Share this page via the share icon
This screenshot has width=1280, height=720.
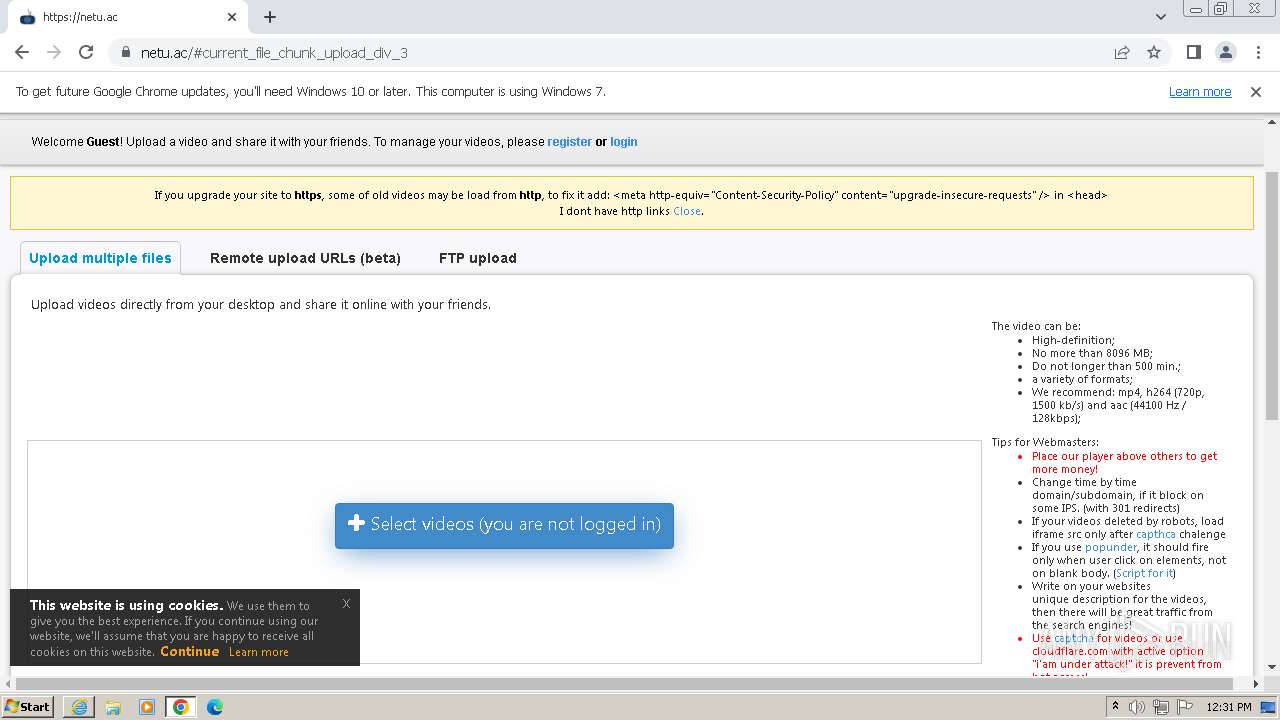pos(1122,52)
